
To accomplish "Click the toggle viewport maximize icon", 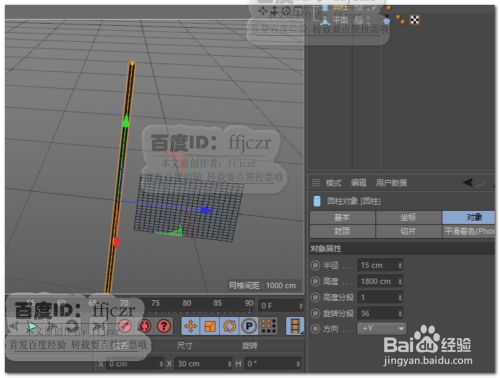I will click(x=298, y=11).
